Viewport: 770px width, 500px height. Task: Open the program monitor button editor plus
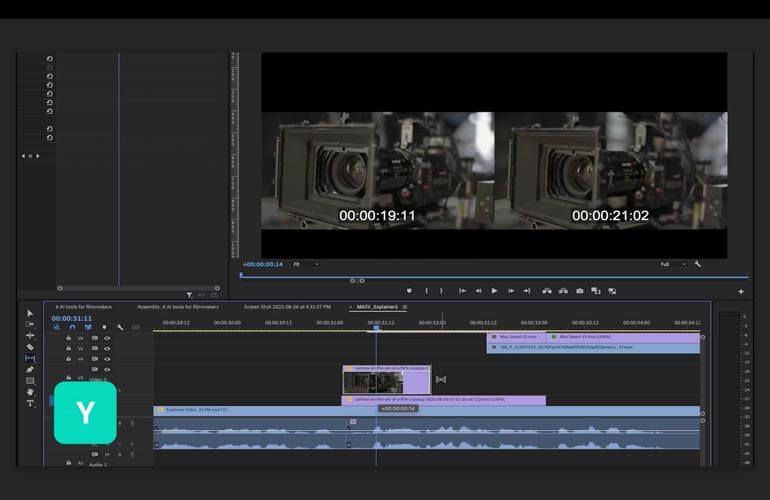tap(741, 291)
